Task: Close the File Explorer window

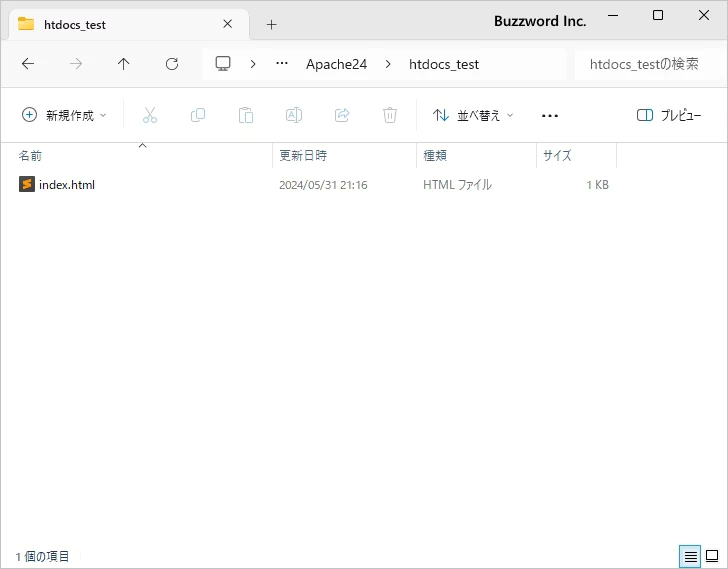Action: pos(704,15)
